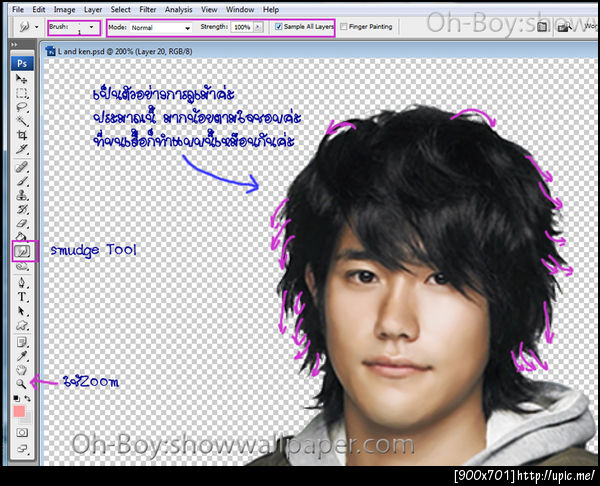Open the Image menu
The height and width of the screenshot is (486, 600).
click(x=64, y=10)
